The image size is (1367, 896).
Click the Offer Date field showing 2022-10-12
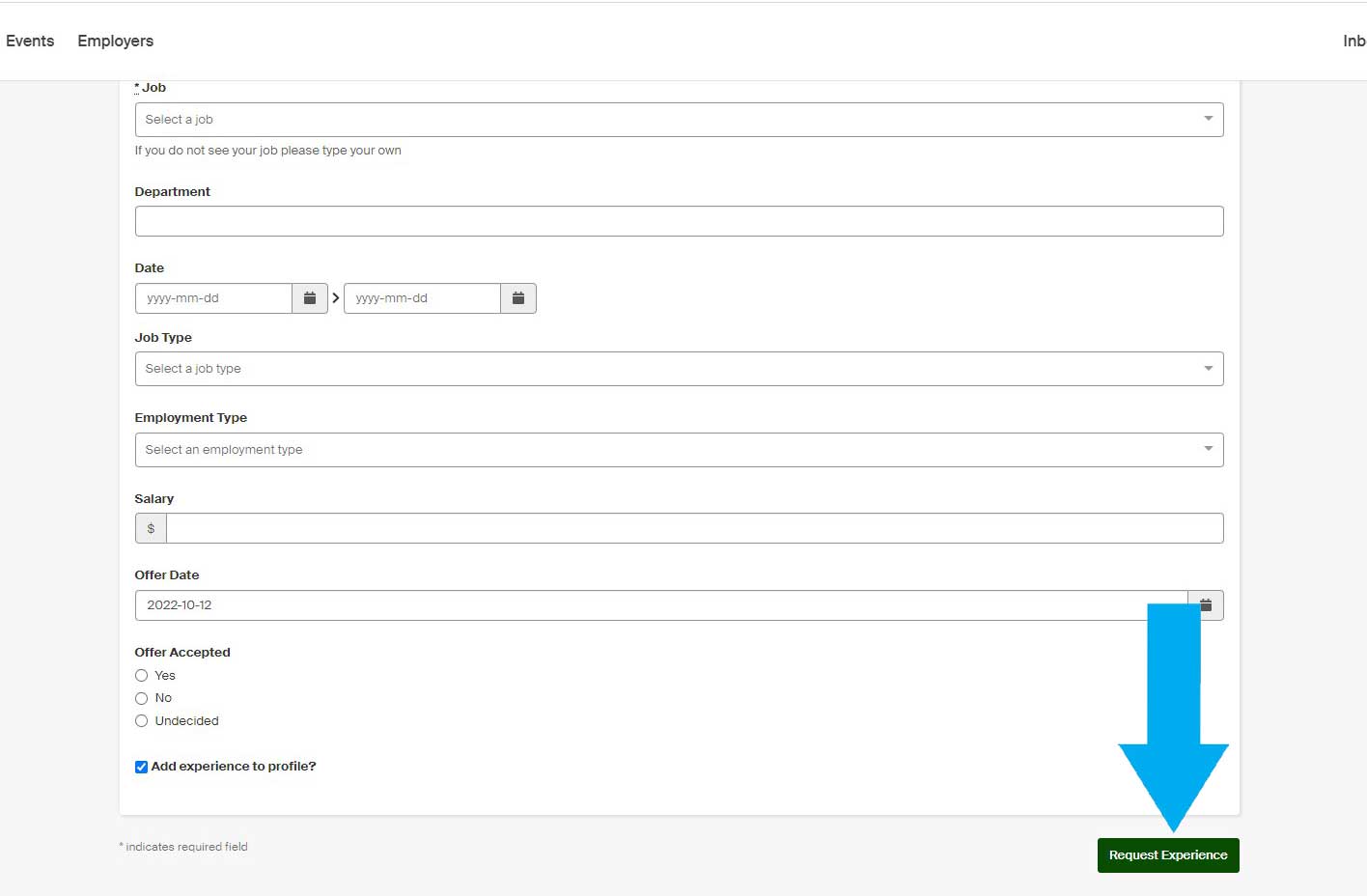pyautogui.click(x=661, y=605)
